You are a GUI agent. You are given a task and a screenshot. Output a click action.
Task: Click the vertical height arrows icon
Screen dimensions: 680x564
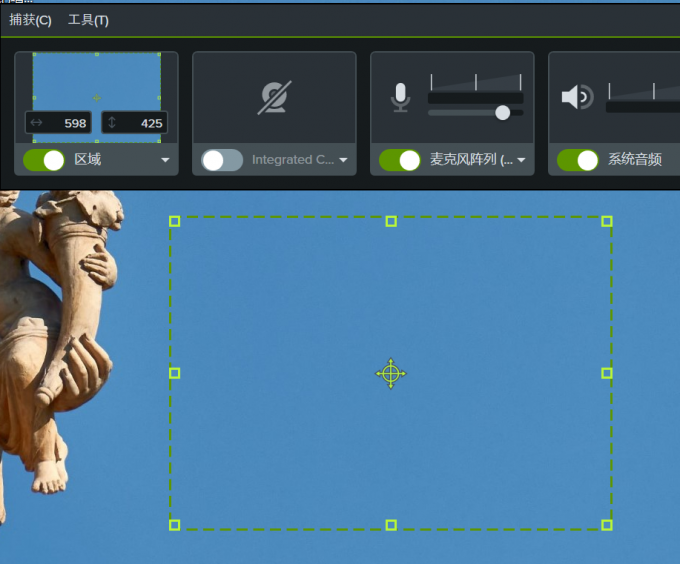pos(112,123)
